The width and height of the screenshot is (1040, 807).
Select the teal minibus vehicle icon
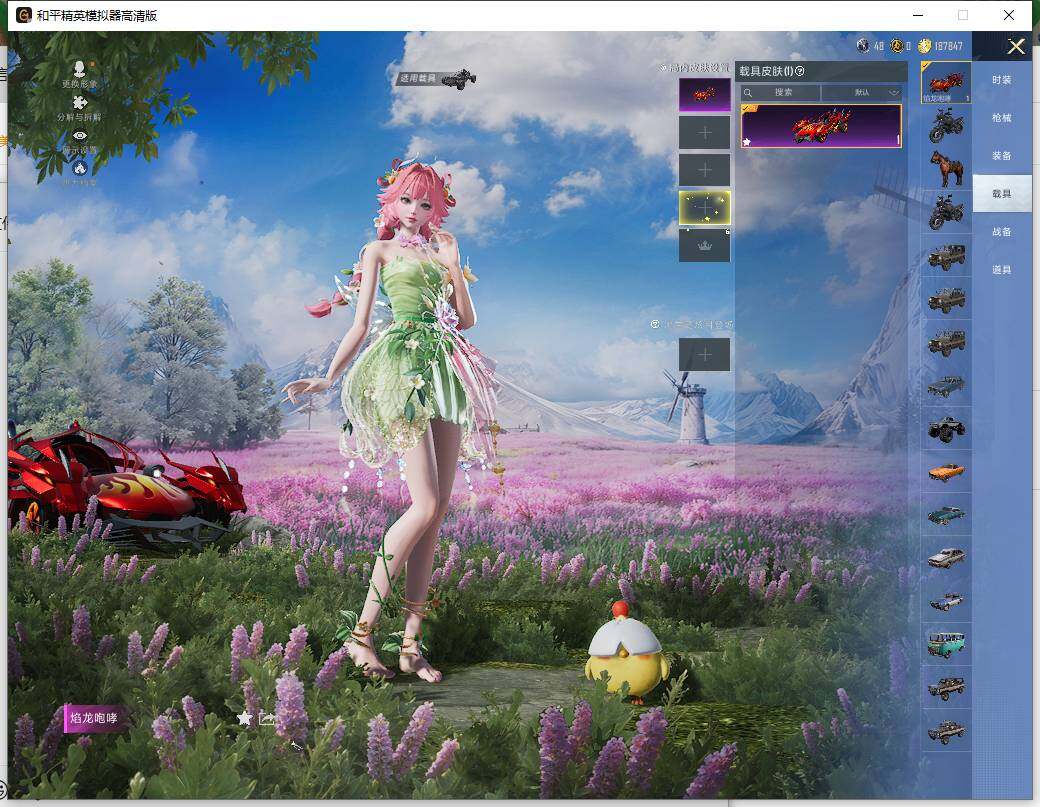945,644
